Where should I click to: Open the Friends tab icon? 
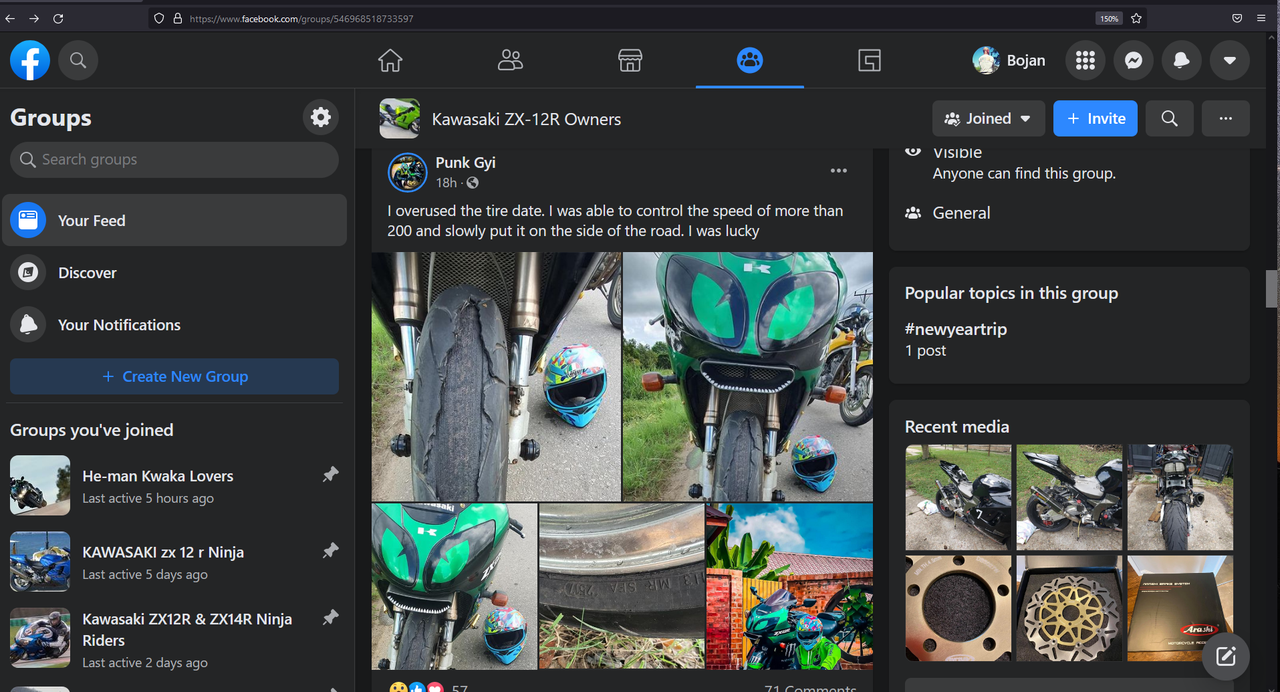(510, 61)
